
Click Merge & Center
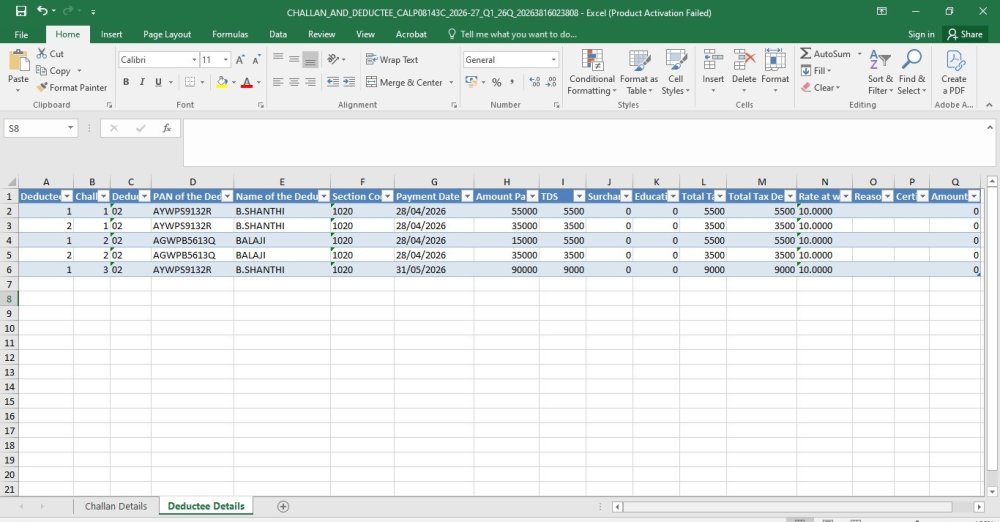tap(404, 82)
